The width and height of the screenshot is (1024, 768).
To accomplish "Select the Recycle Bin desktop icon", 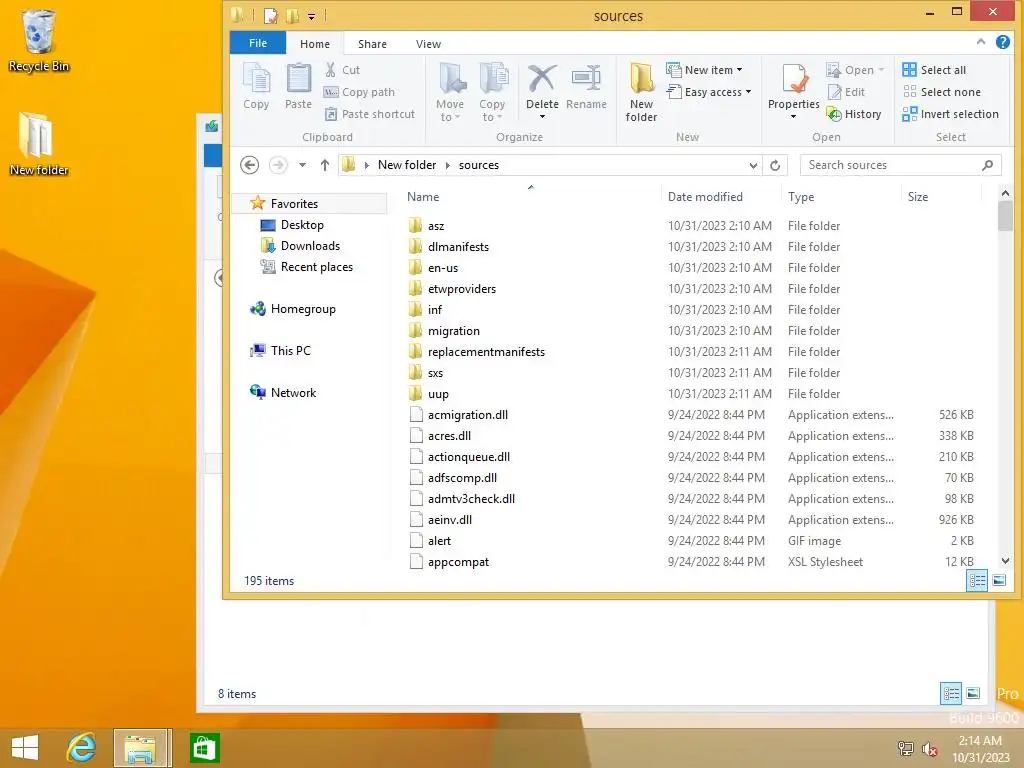I will click(x=39, y=40).
